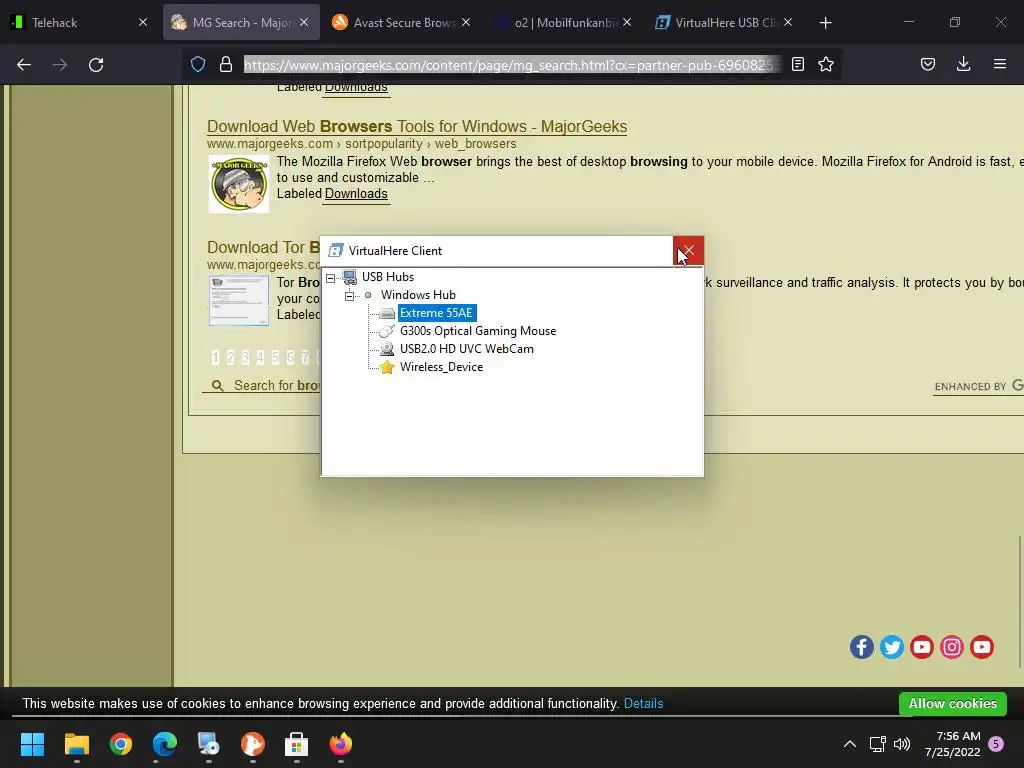
Task: Click the site security padlock icon
Action: (x=226, y=65)
